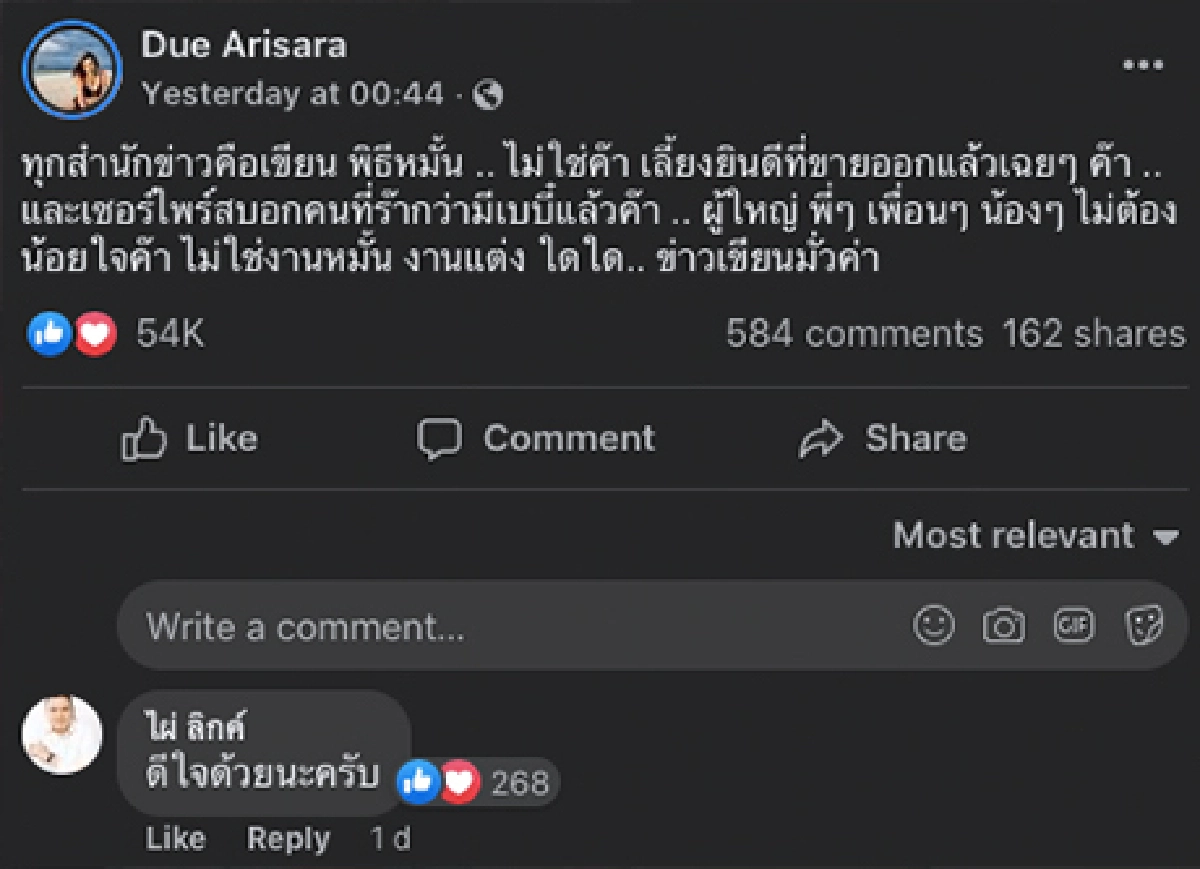The height and width of the screenshot is (869, 1200).
Task: Open the sticker picker
Action: click(x=1143, y=626)
